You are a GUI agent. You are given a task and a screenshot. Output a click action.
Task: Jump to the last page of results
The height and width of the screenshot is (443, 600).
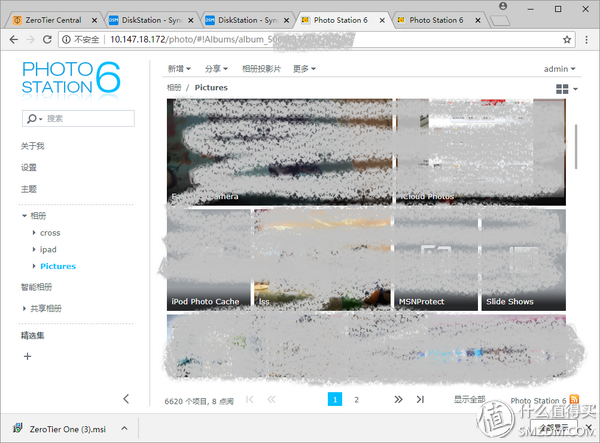tap(420, 399)
